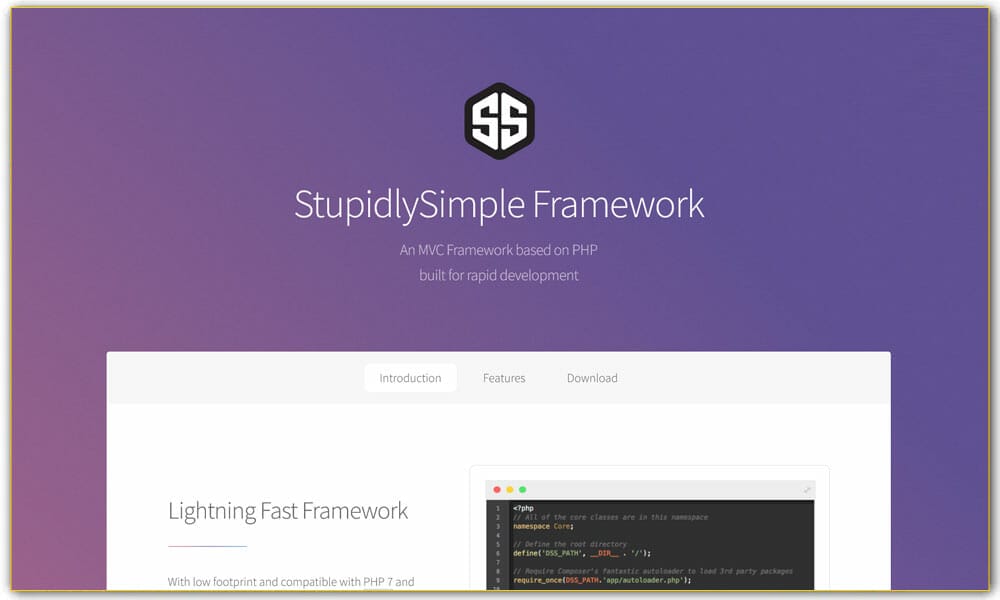Select the highlighted Introduction tab
Screen dimensions: 1000x600
(410, 378)
